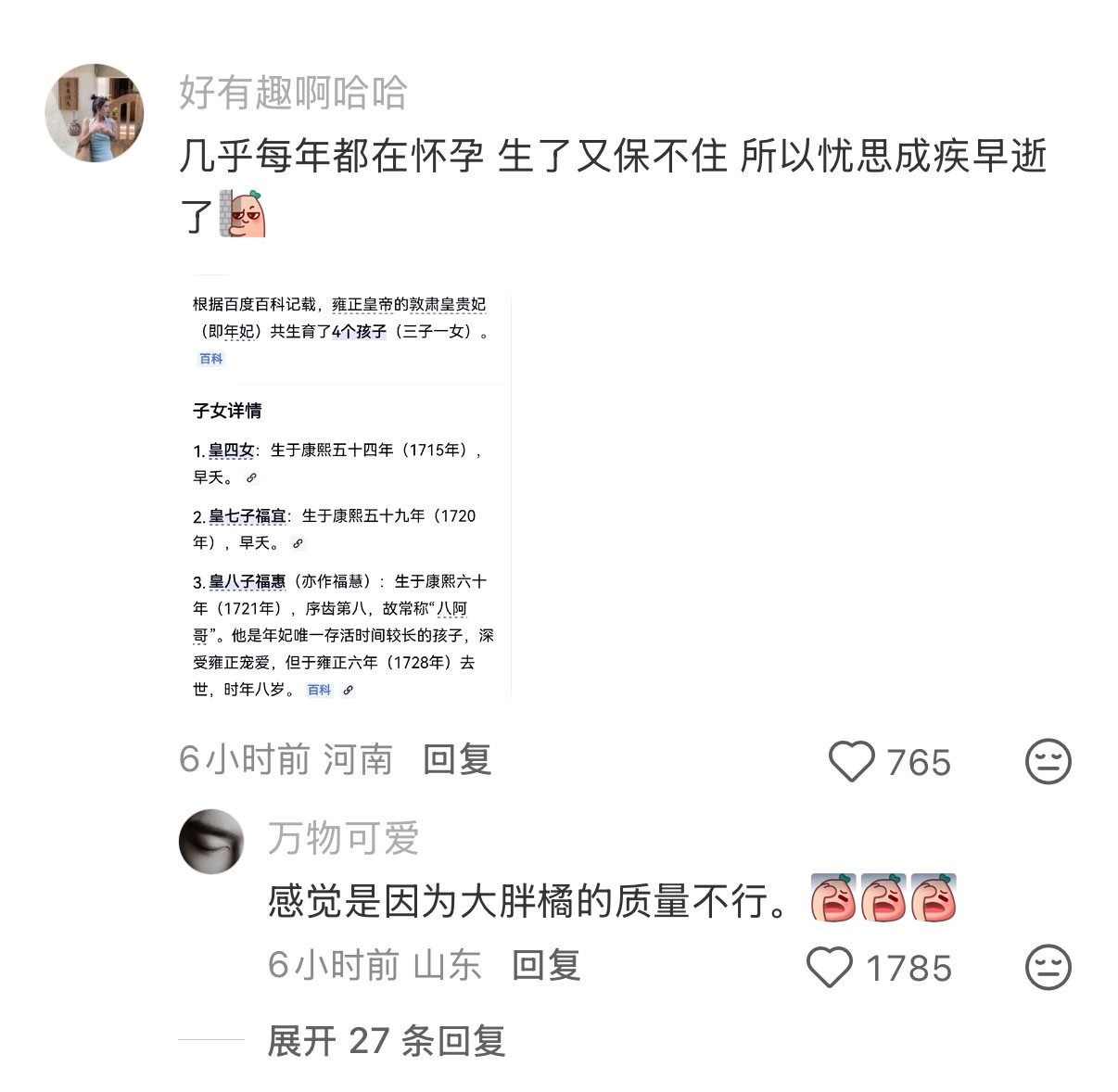This screenshot has width=1118, height=1092.
Task: Open username 好有趣啊哈哈 profile
Action: click(293, 93)
